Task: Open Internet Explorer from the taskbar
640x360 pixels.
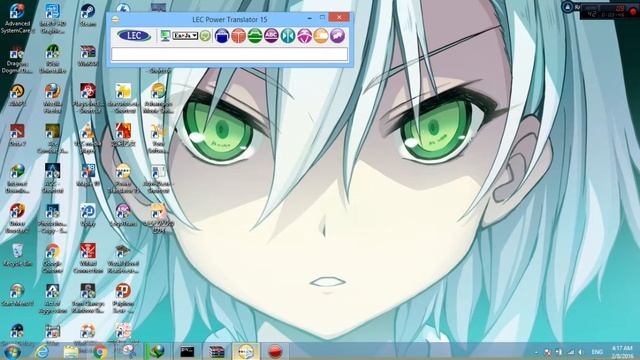Action: (x=42, y=351)
